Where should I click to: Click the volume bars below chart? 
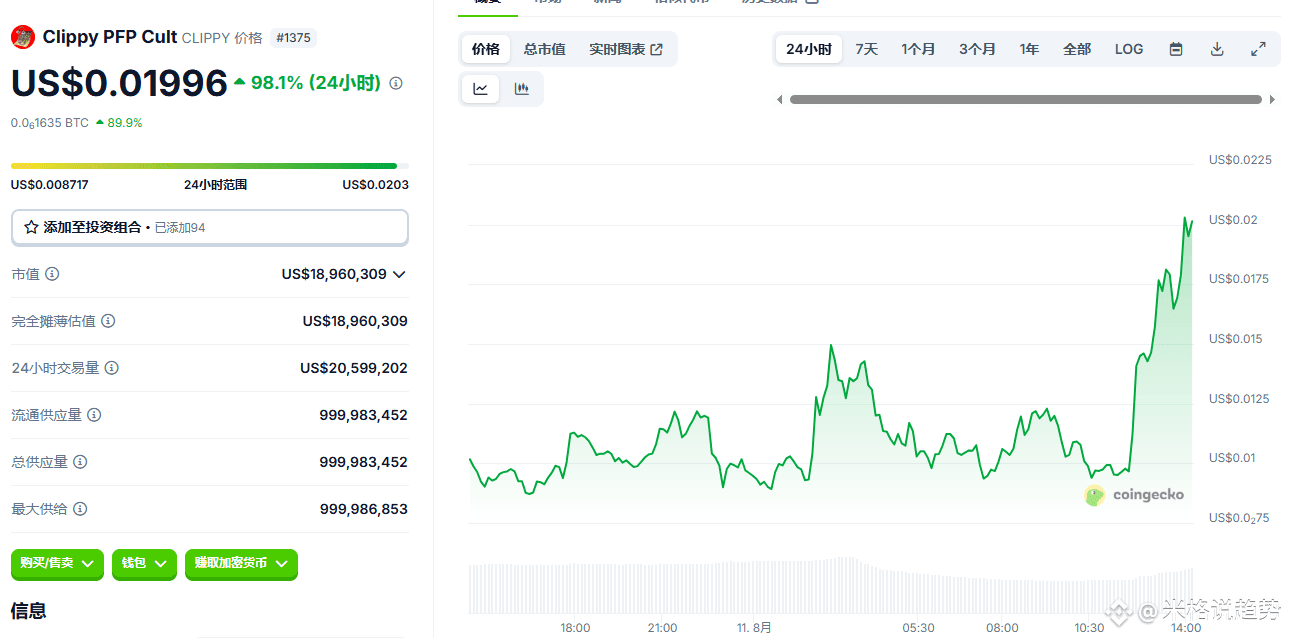pos(831,585)
